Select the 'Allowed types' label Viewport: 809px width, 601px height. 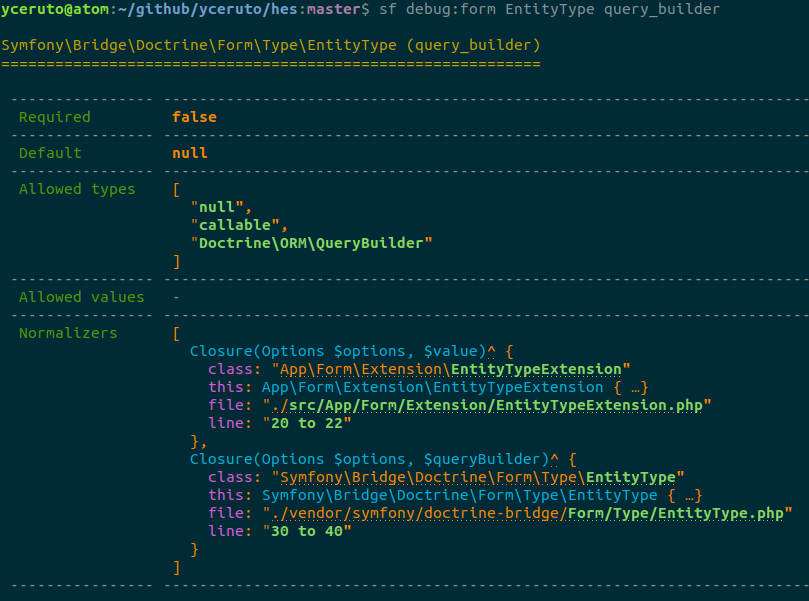[x=77, y=189]
